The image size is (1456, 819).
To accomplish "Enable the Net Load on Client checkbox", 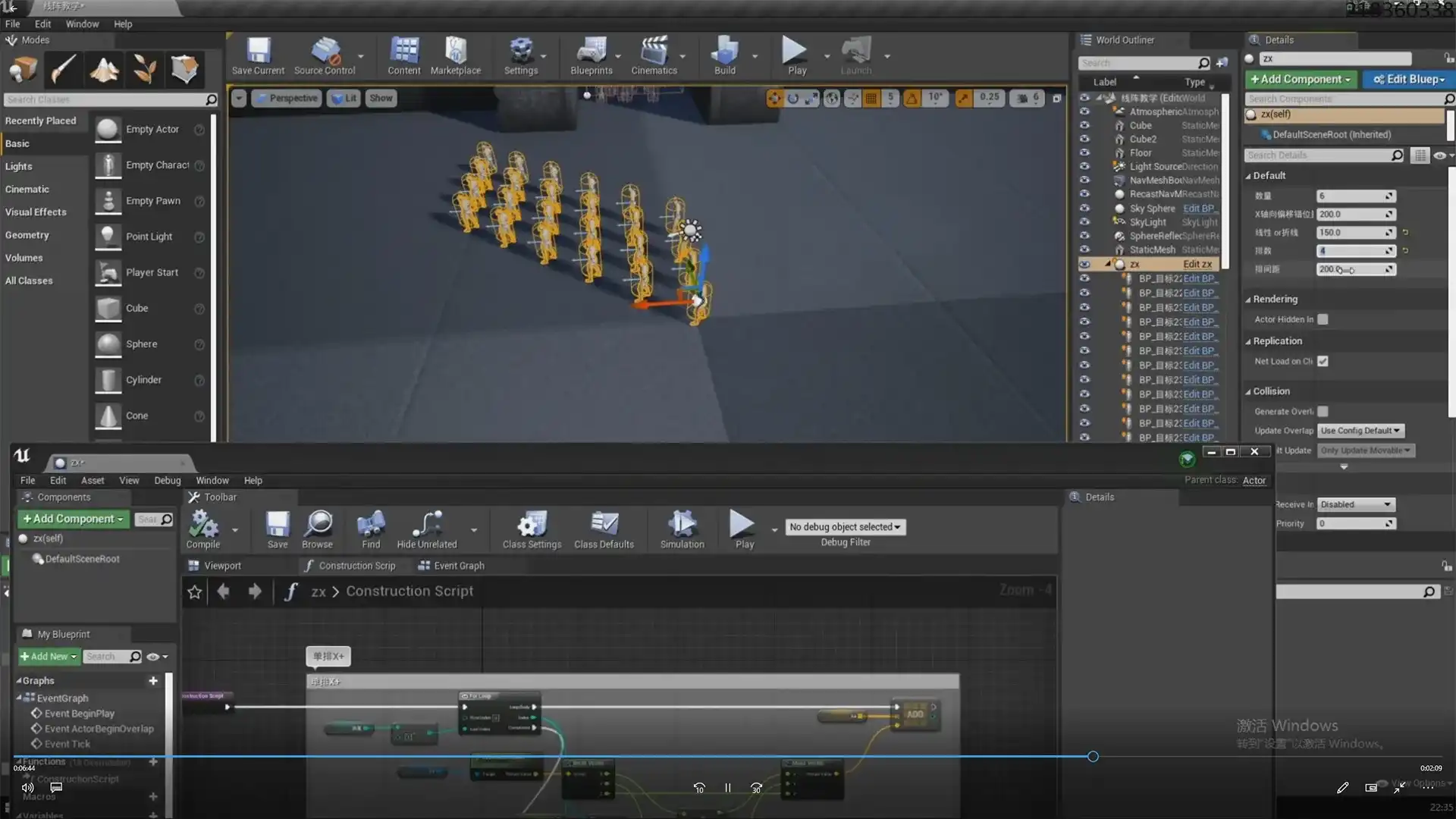I will click(1323, 361).
